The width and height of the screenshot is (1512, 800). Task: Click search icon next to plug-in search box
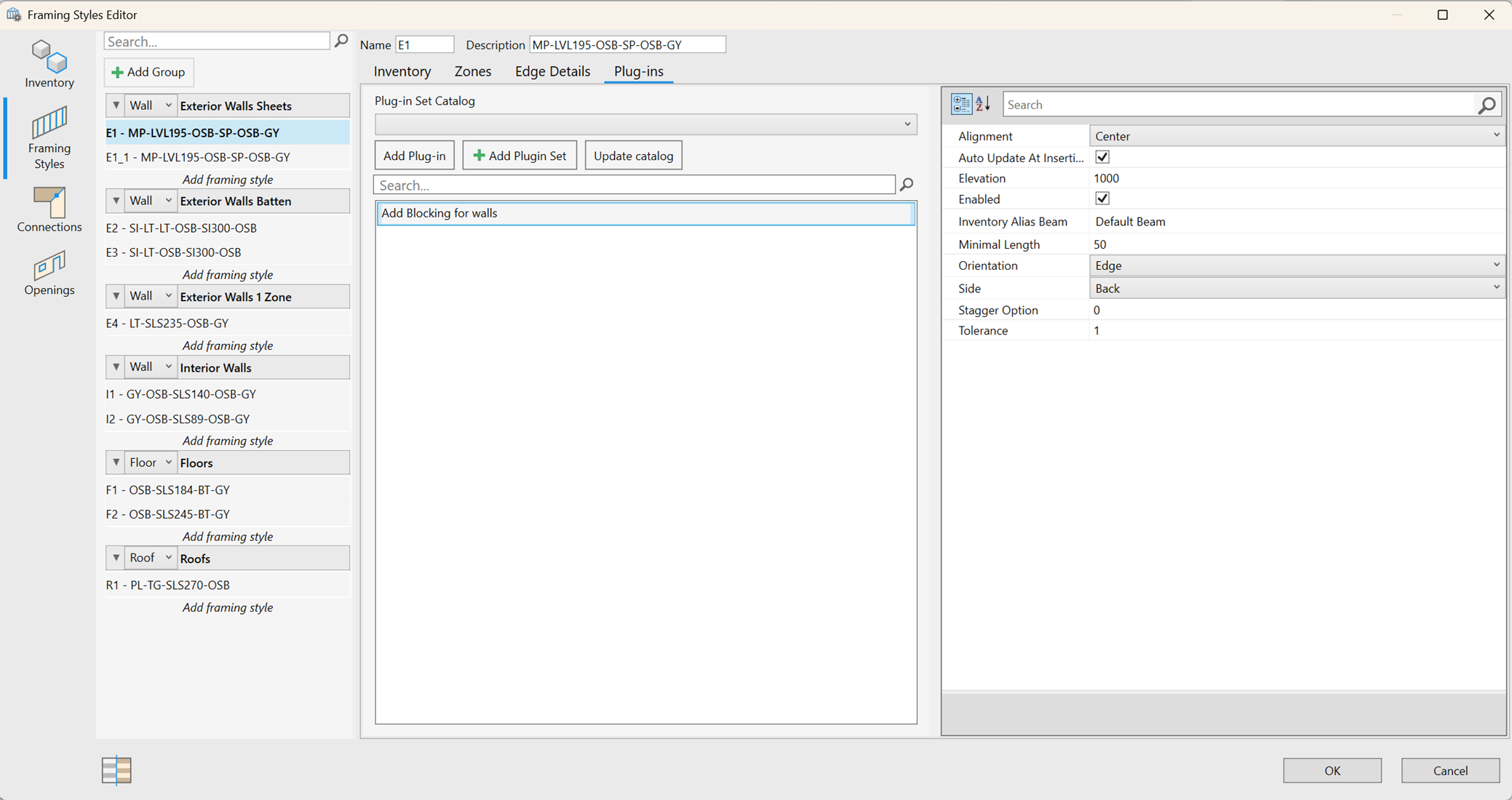[907, 185]
